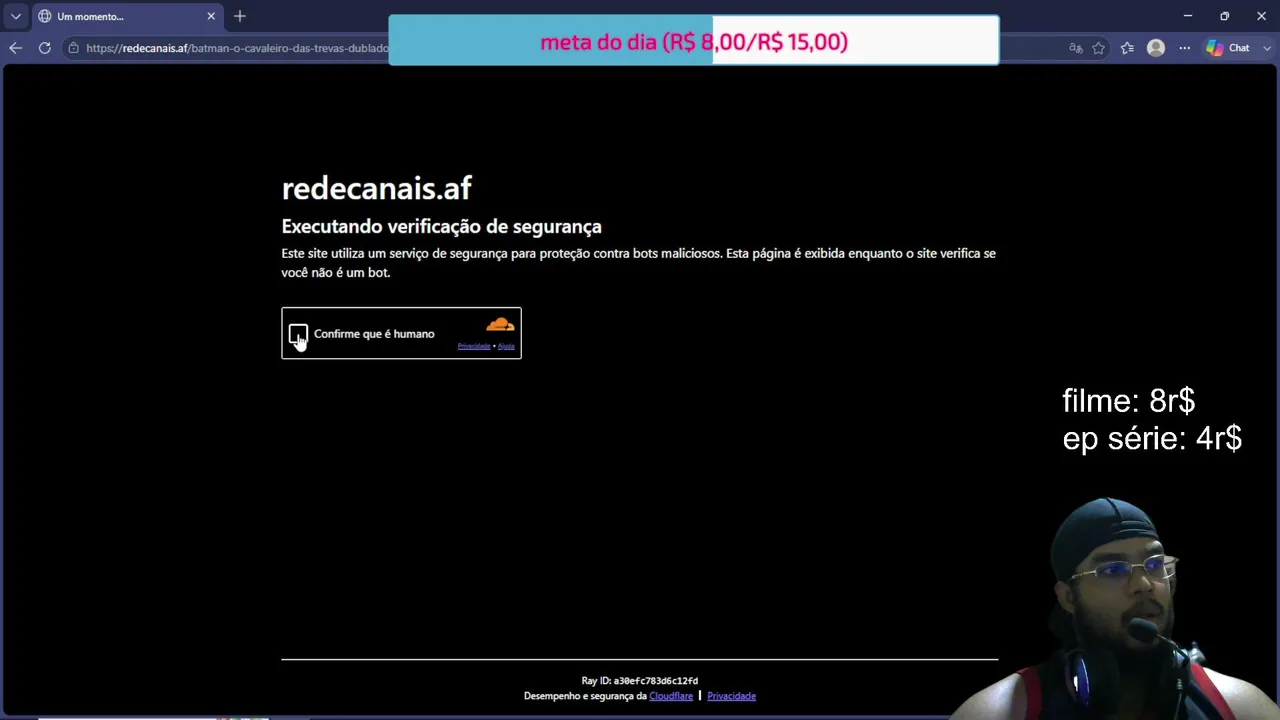Screen dimensions: 1280x720
Task: Open the favorites list icon
Action: [x=1128, y=48]
